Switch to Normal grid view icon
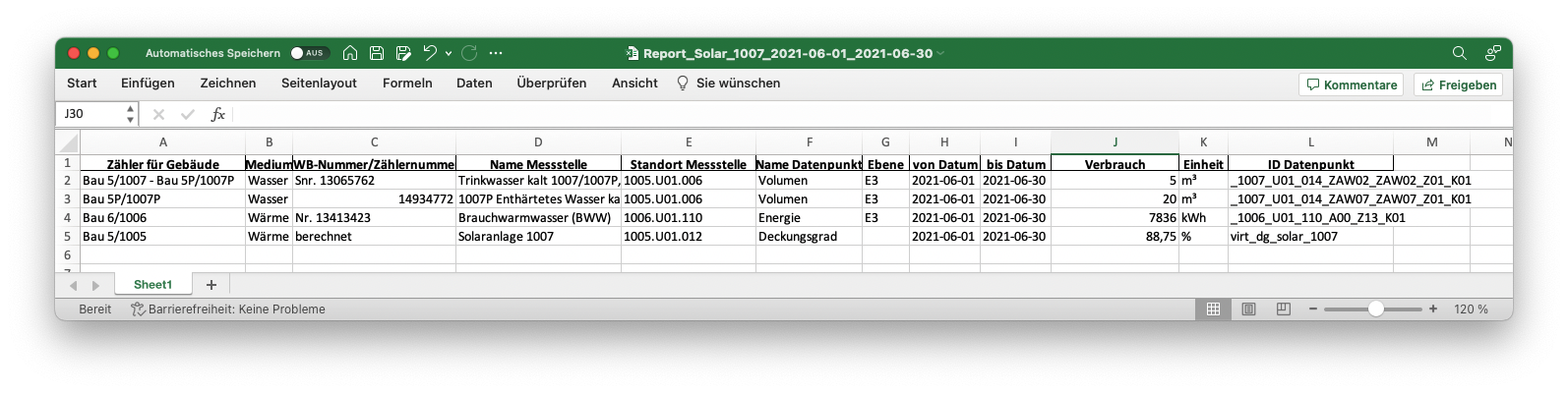Image resolution: width=1568 pixels, height=393 pixels. click(x=1213, y=309)
